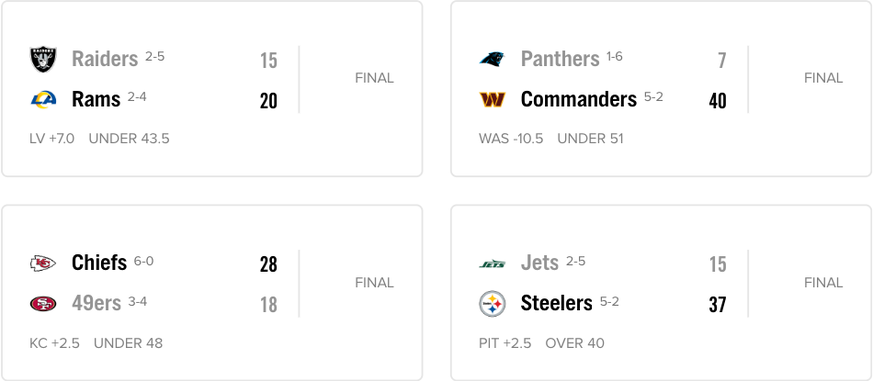Click the Commanders final score 40

718,101
